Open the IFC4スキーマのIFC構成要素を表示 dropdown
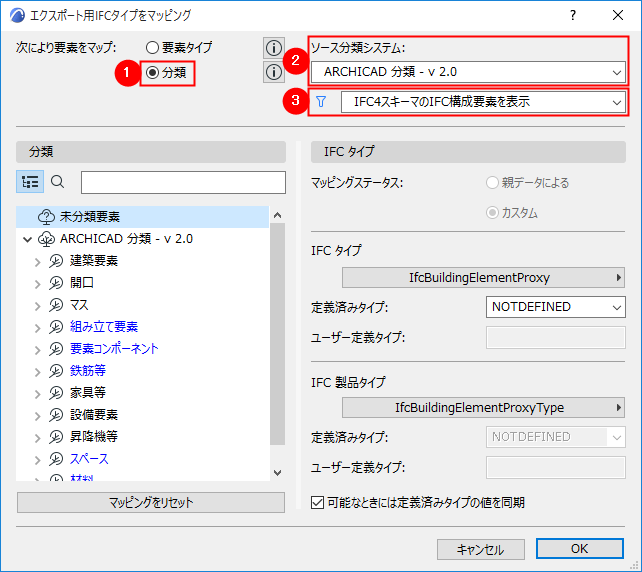642x572 pixels. tap(483, 102)
